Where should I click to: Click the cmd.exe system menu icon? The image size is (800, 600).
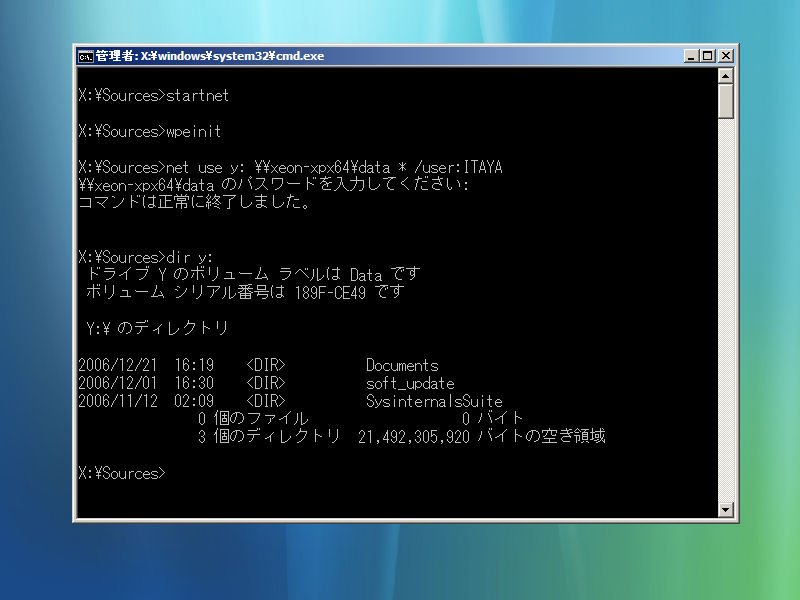coord(85,56)
